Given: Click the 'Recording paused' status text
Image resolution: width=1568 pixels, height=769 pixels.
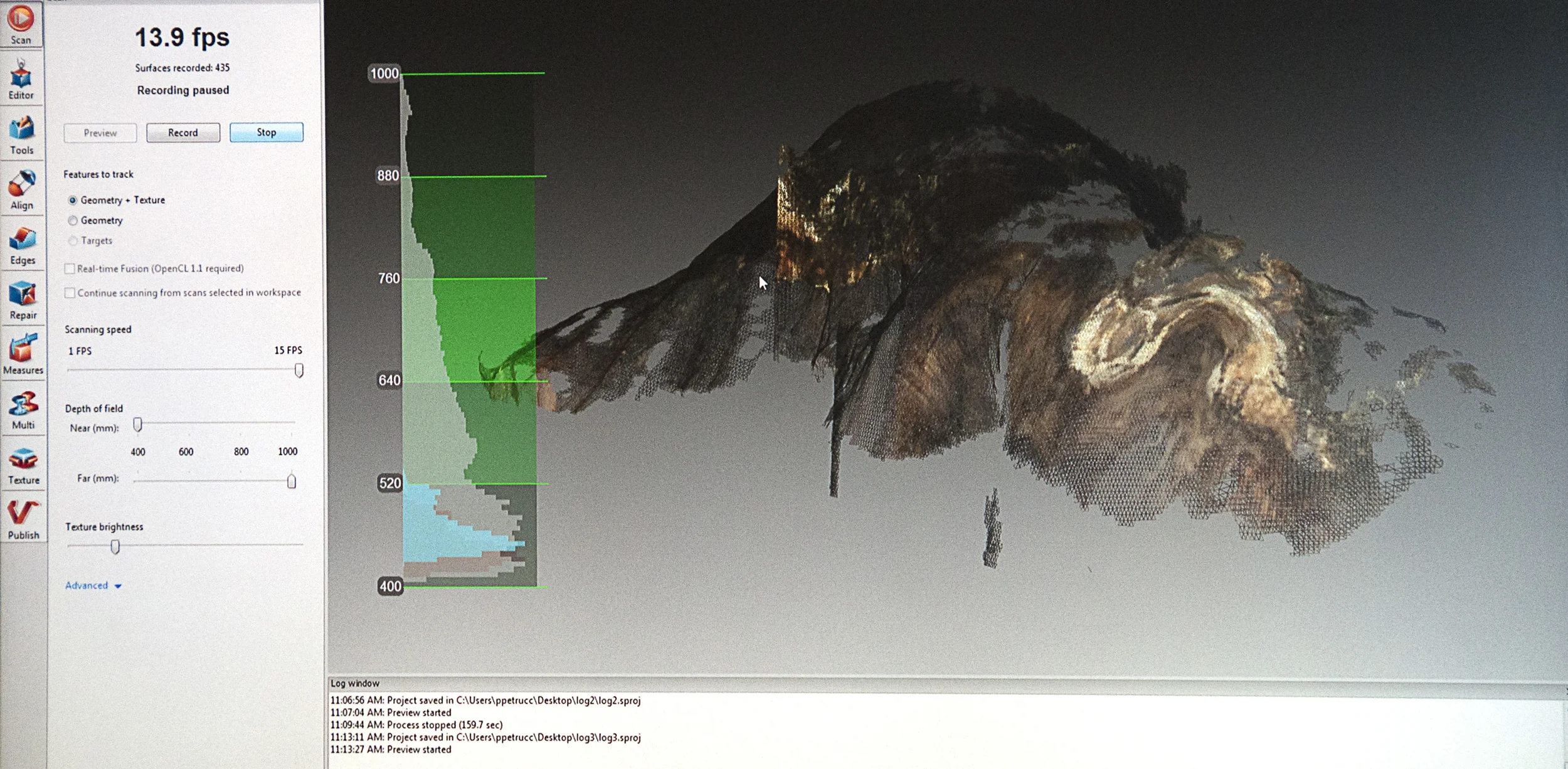Looking at the screenshot, I should point(183,90).
